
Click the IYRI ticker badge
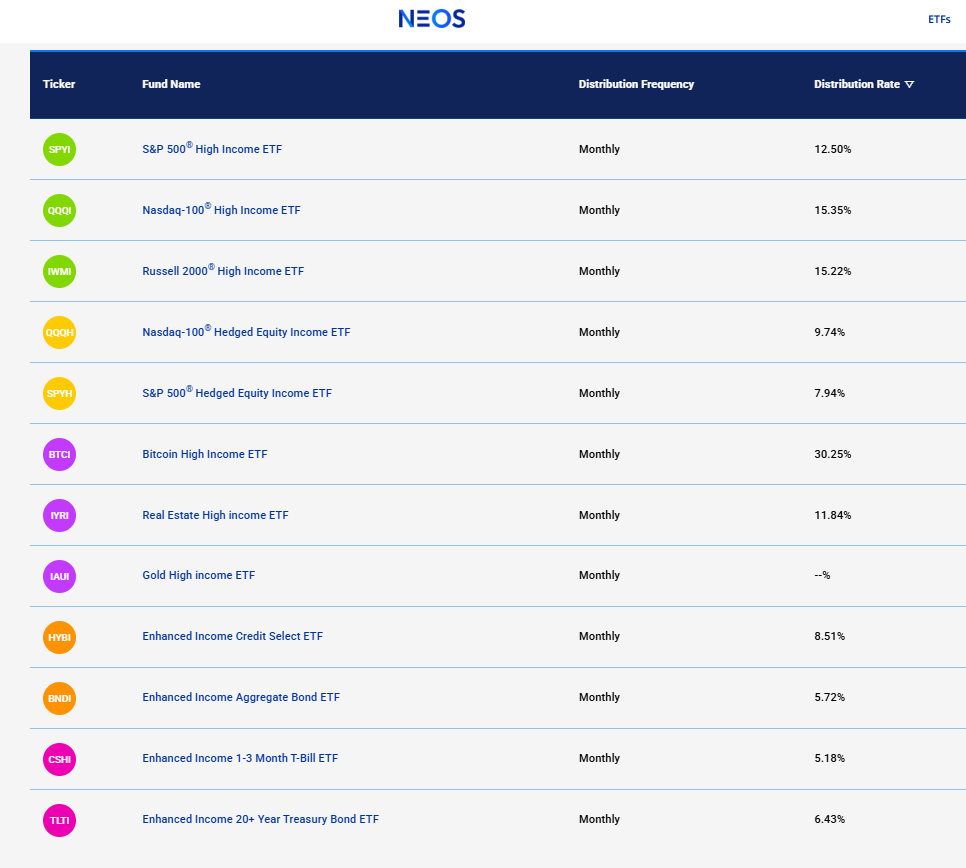point(59,515)
